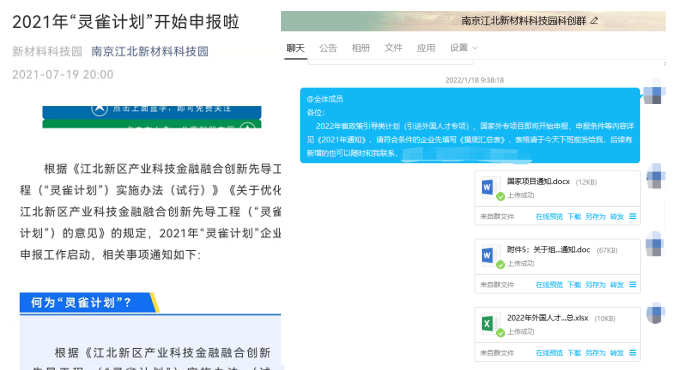Switch to the 文件 tab
Screen dimensions: 689x370
pos(393,48)
